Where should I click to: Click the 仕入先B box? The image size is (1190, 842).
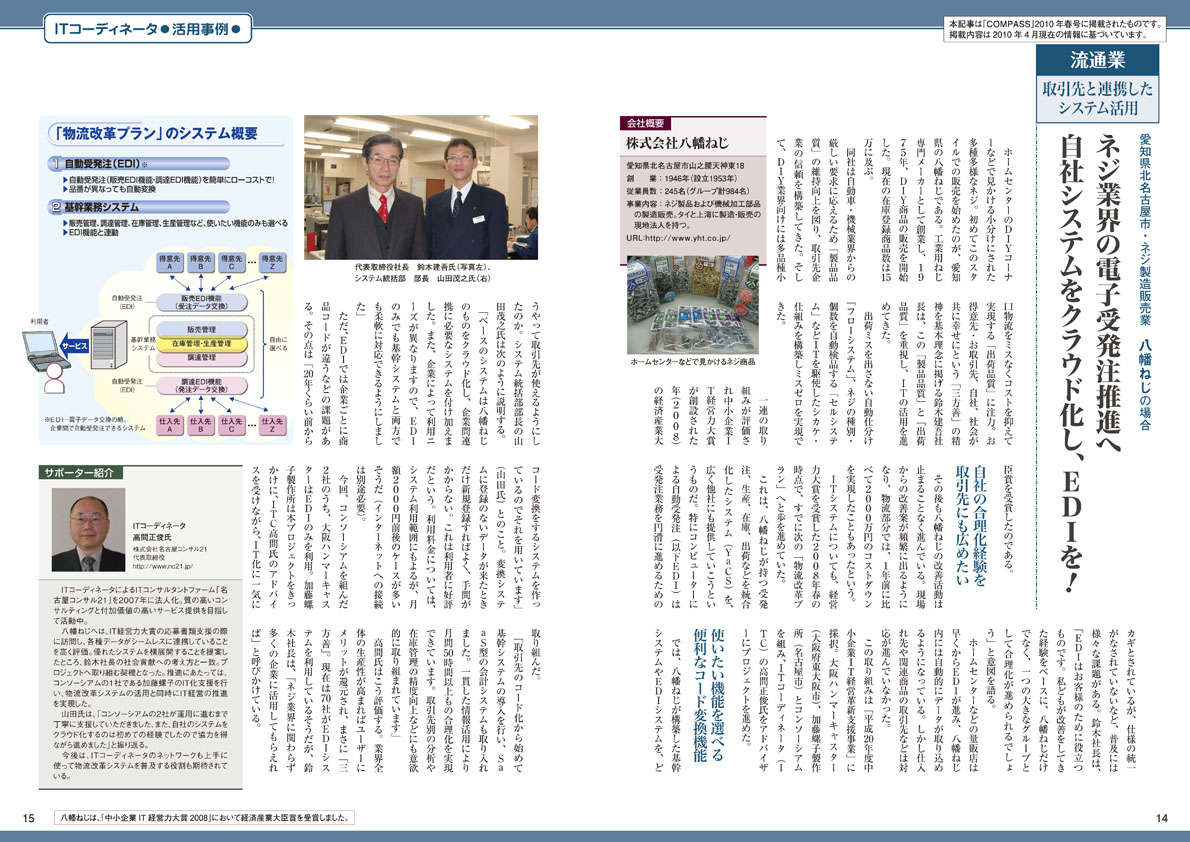pyautogui.click(x=200, y=424)
